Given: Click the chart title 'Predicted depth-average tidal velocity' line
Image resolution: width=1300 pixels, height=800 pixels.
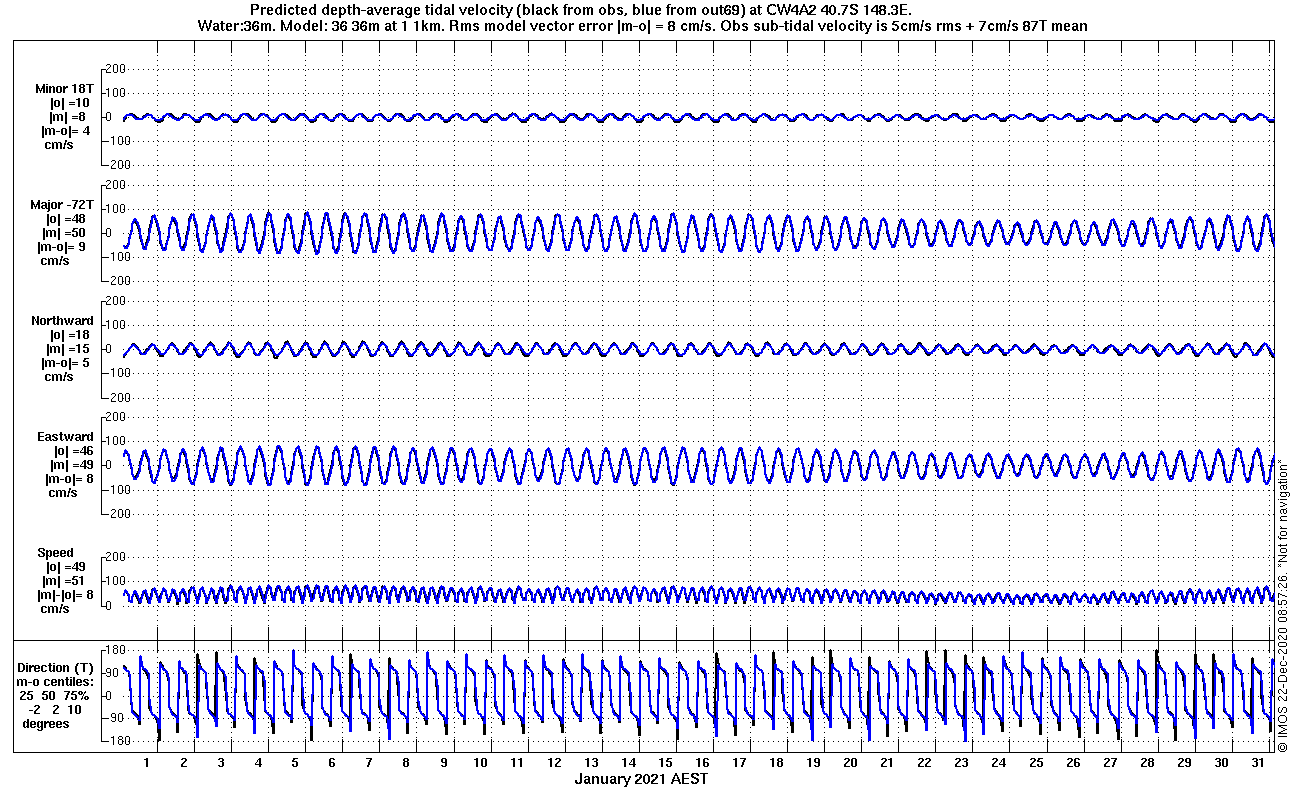Looking at the screenshot, I should coord(581,9).
